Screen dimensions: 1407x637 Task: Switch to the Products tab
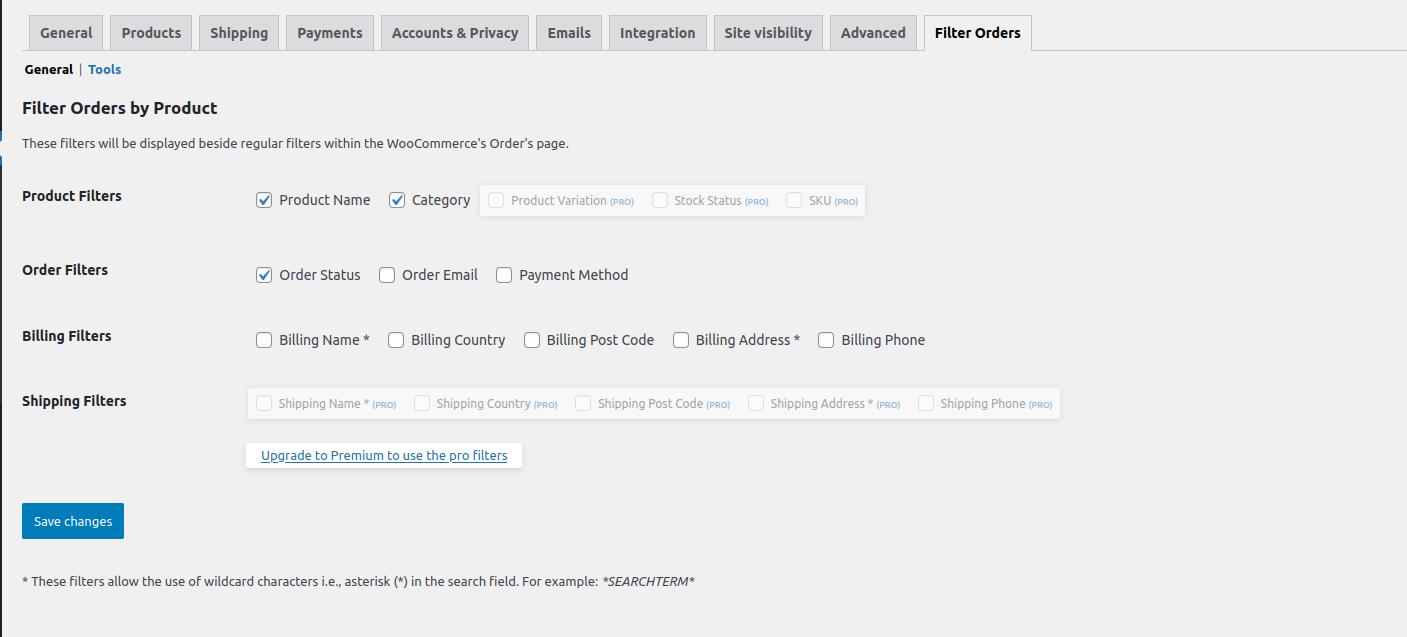tap(151, 33)
